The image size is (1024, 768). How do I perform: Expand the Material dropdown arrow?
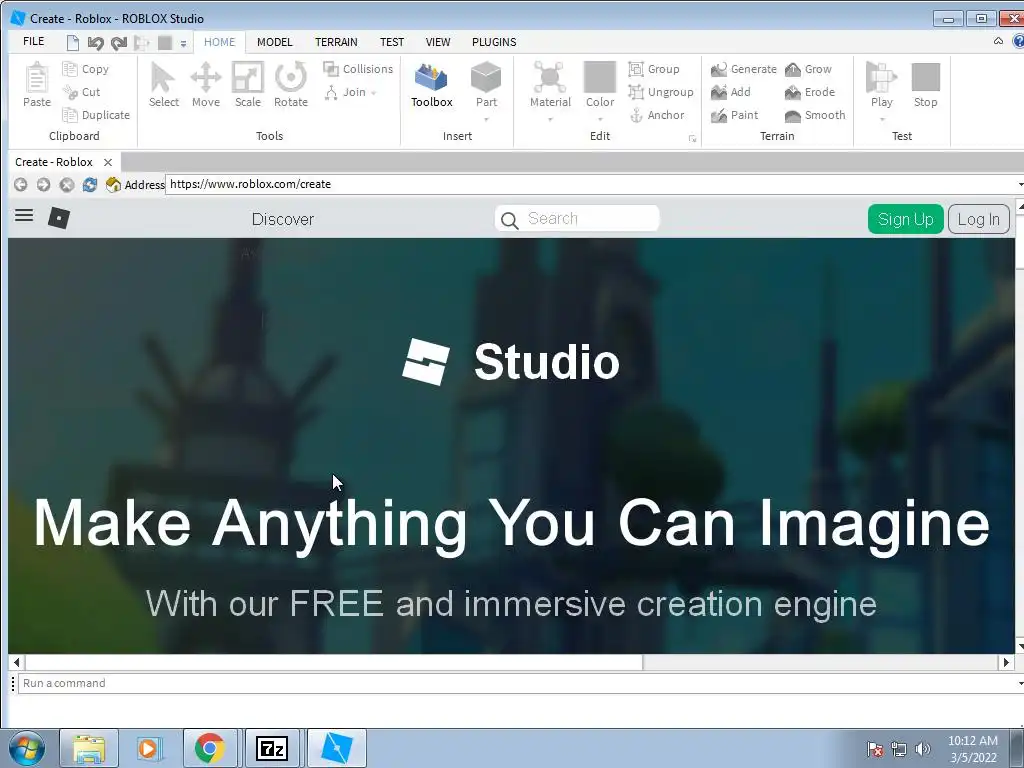point(550,120)
